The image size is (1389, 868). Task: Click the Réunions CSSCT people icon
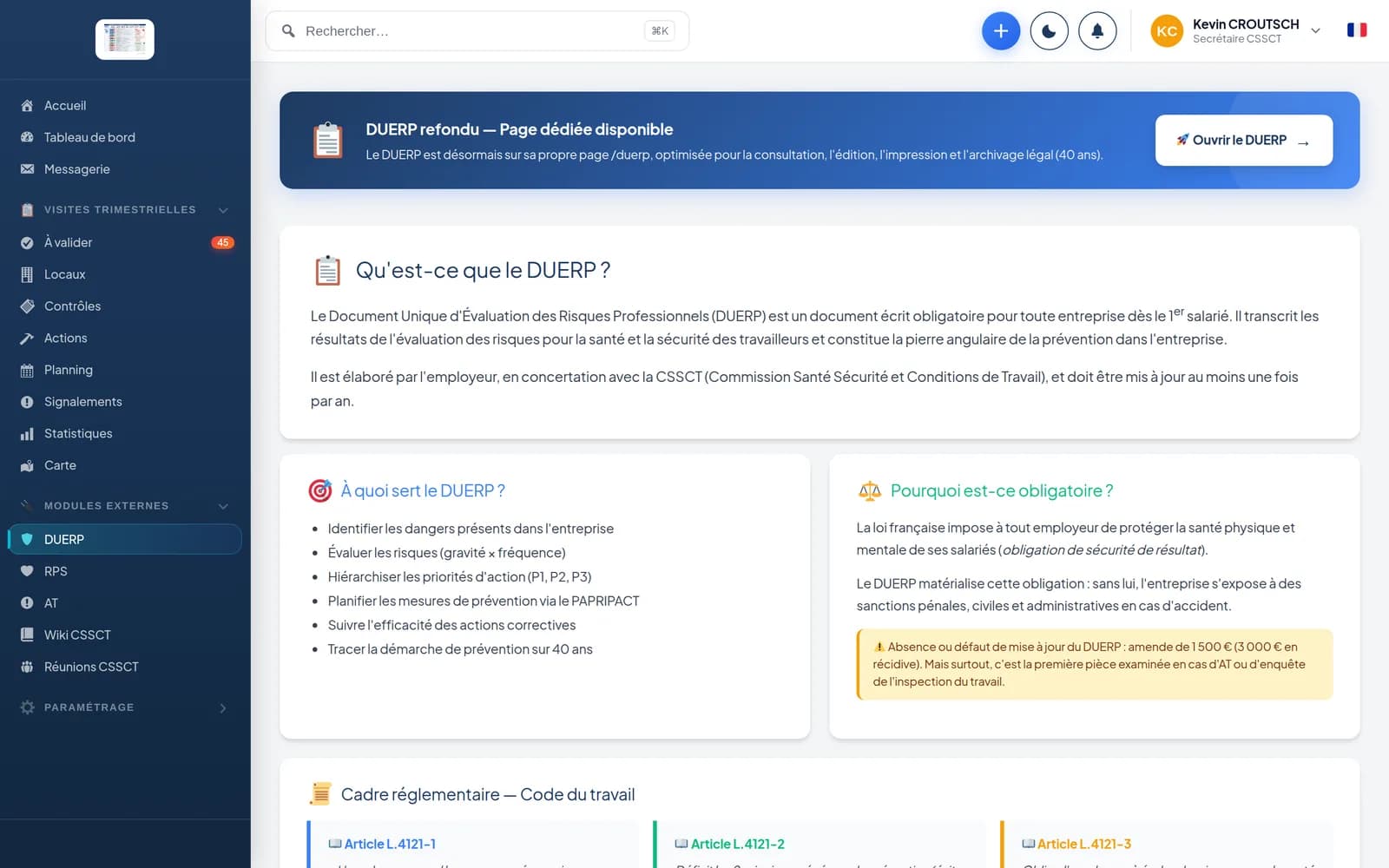point(27,667)
